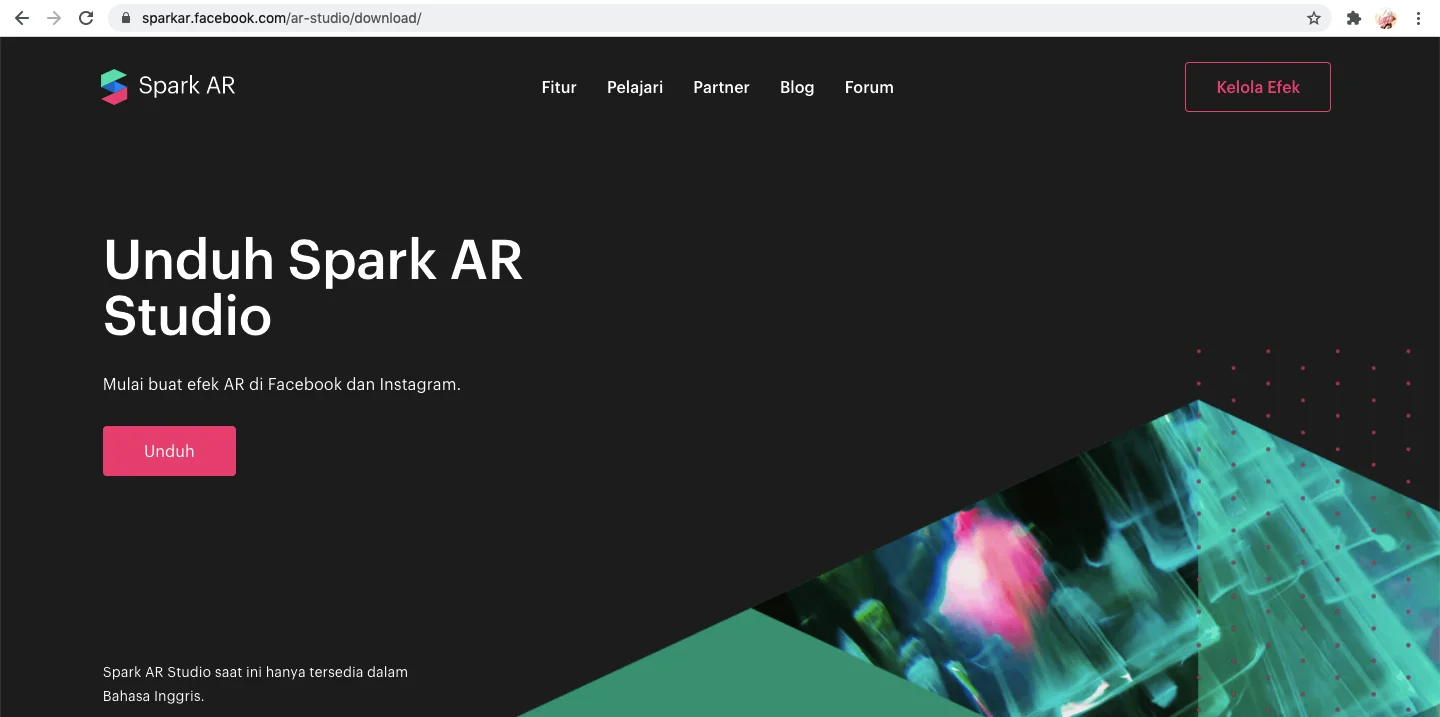Click the Spark AR logo icon
The width and height of the screenshot is (1440, 717).
pyautogui.click(x=114, y=87)
